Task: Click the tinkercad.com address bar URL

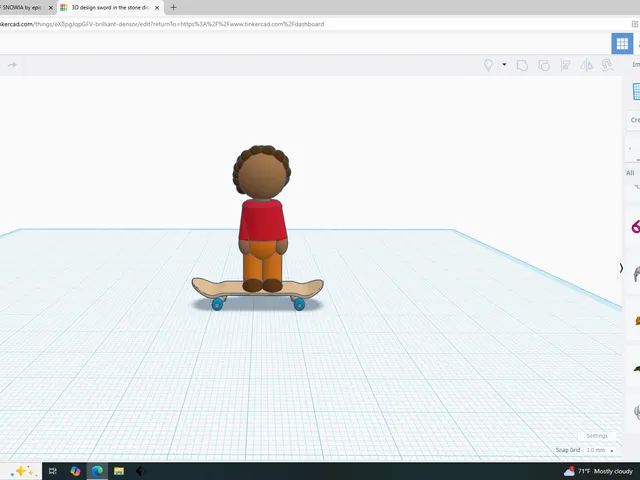Action: tap(162, 24)
